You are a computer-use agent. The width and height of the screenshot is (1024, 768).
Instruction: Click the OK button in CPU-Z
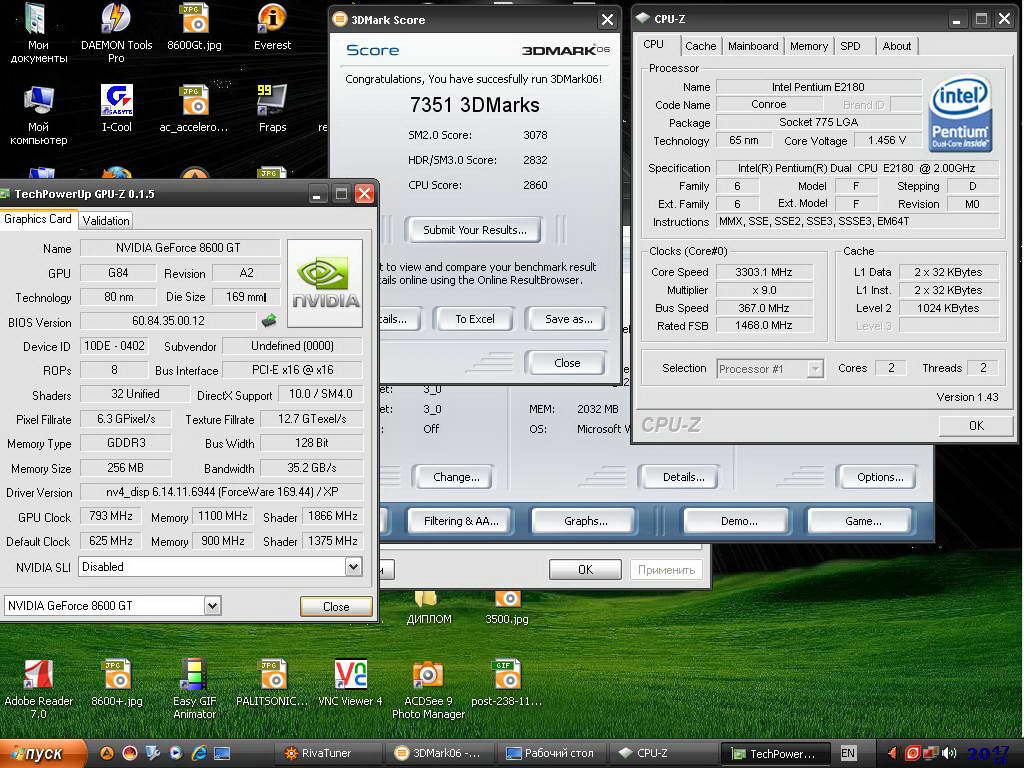click(976, 426)
